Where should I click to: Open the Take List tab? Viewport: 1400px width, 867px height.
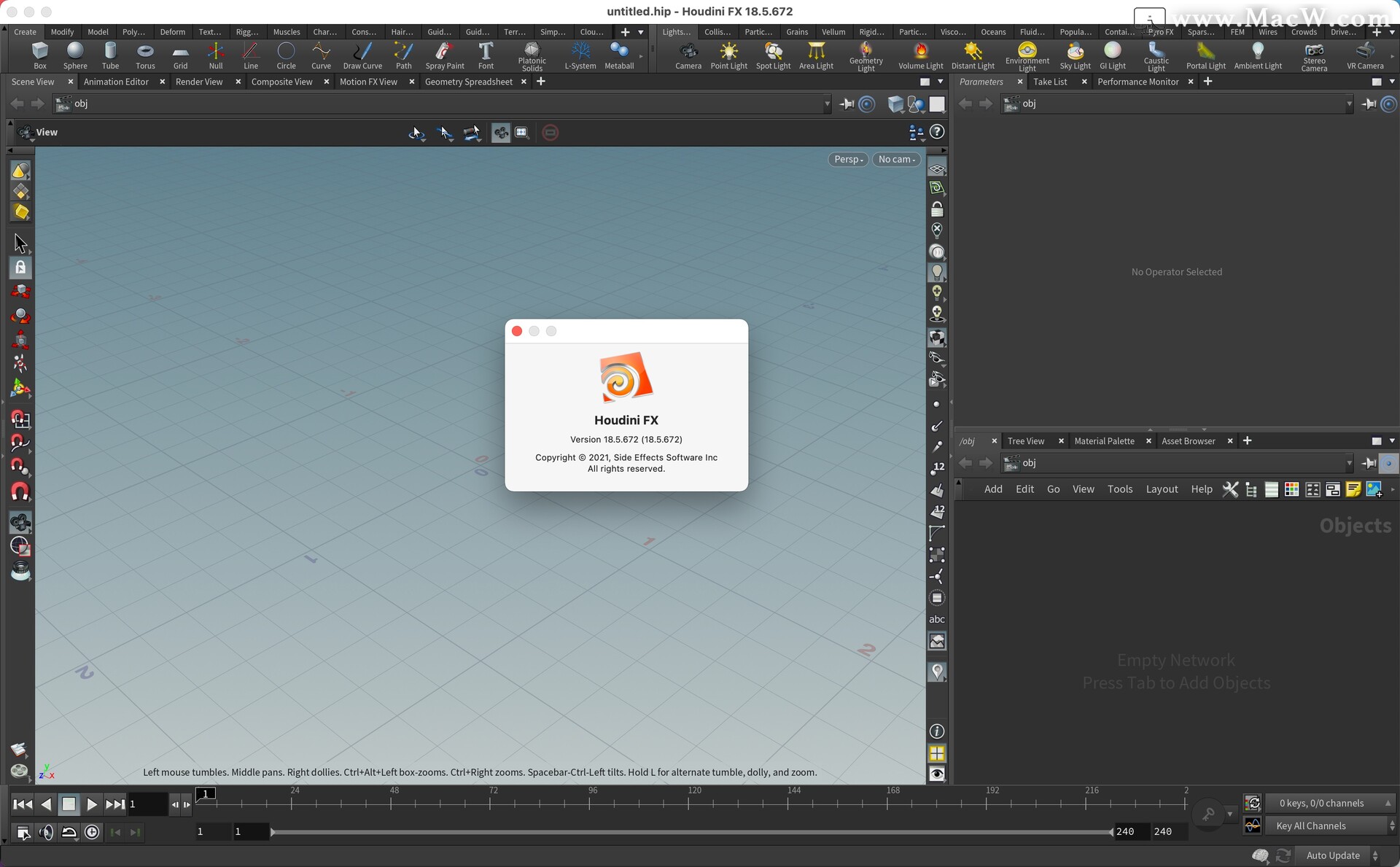click(x=1050, y=82)
